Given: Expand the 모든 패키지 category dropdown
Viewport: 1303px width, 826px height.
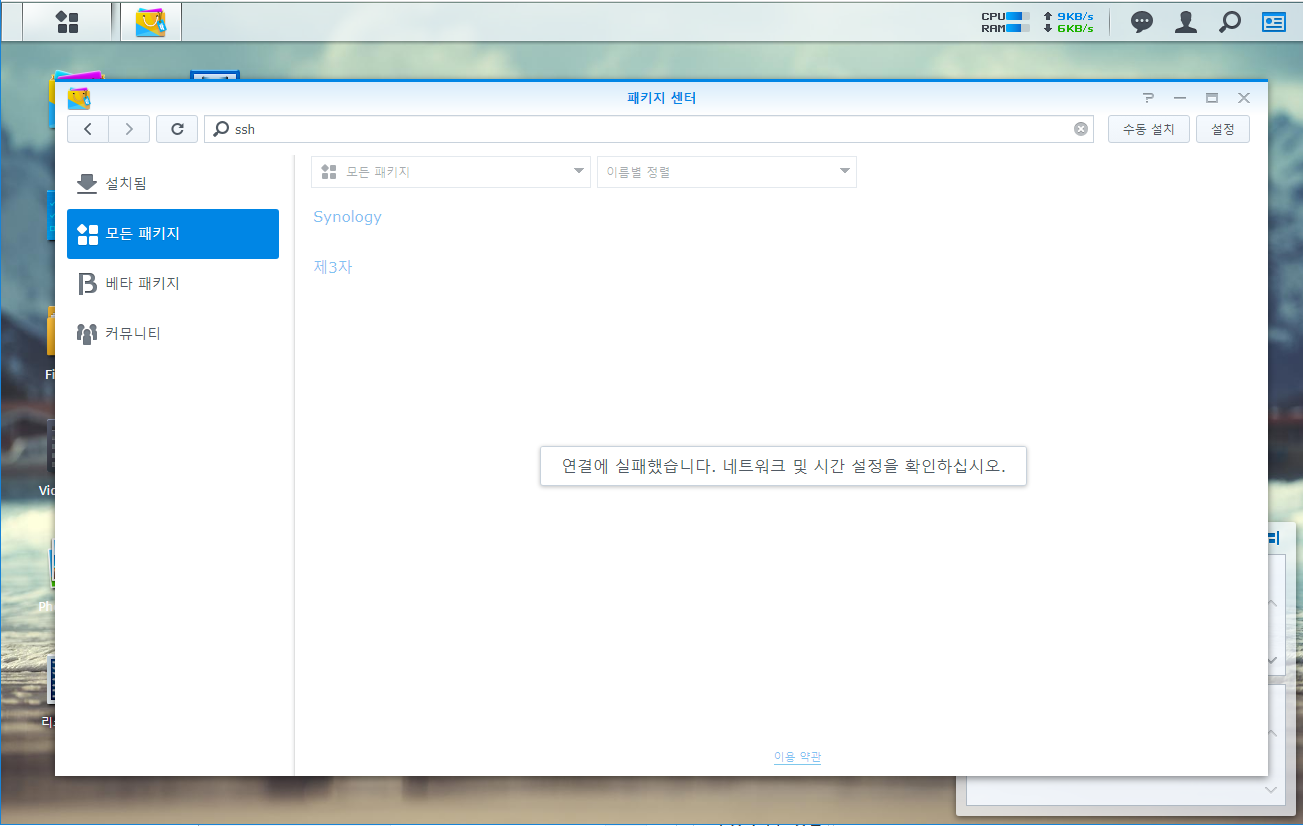Looking at the screenshot, I should [x=451, y=172].
